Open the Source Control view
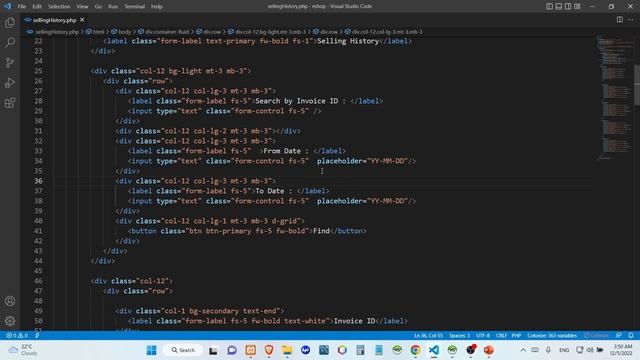 tap(10, 62)
